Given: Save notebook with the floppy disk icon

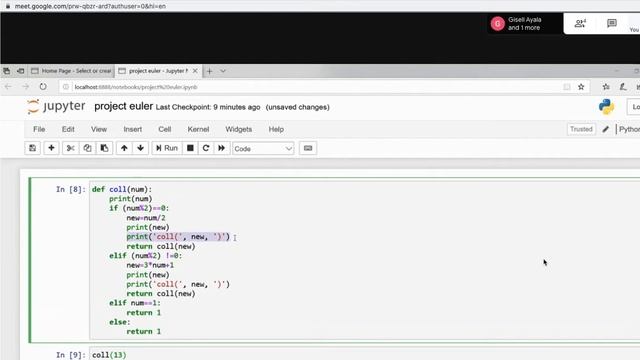Looking at the screenshot, I should click(x=32, y=148).
